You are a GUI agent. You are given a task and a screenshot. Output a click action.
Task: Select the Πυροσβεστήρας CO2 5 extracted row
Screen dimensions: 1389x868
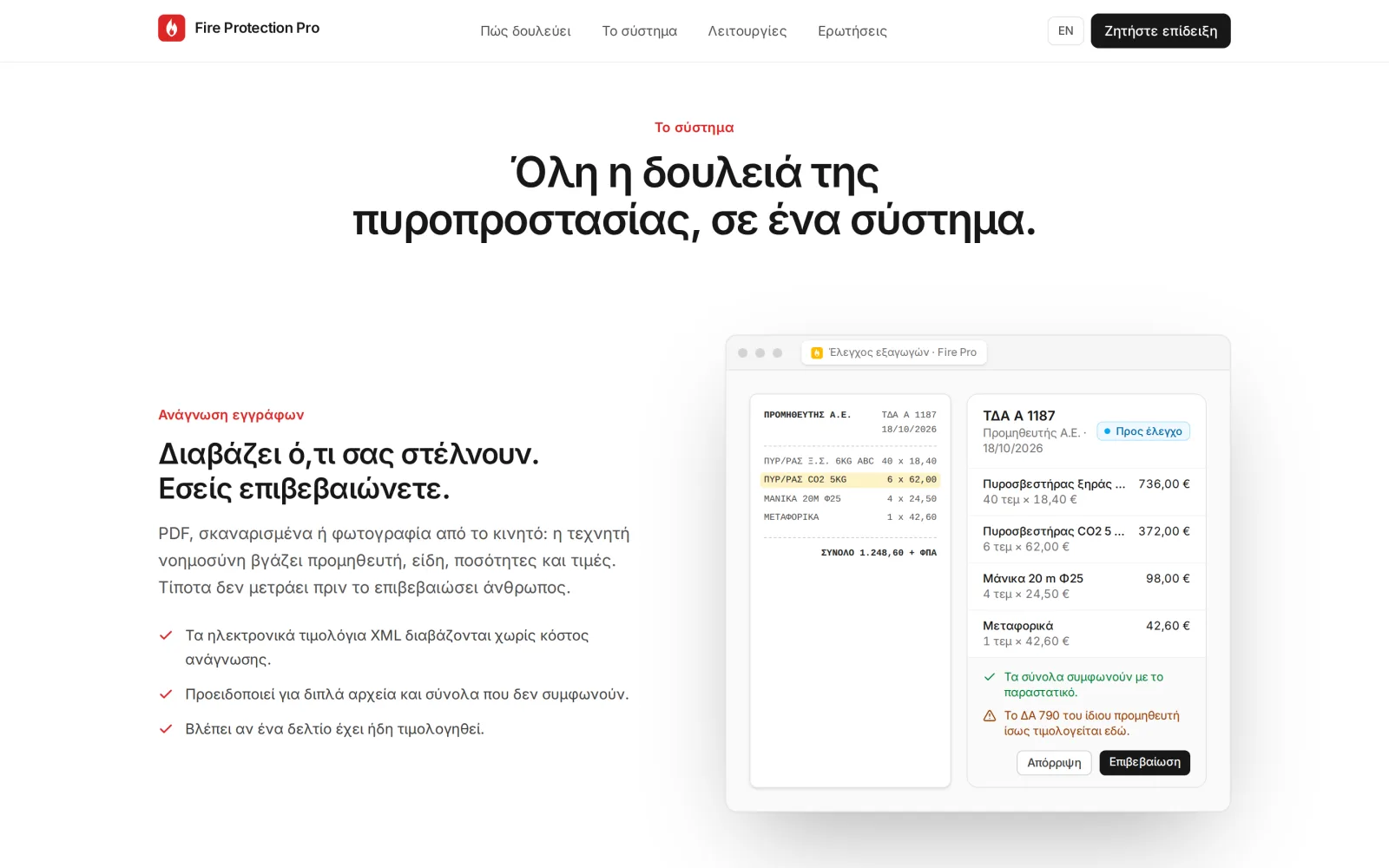point(1086,539)
